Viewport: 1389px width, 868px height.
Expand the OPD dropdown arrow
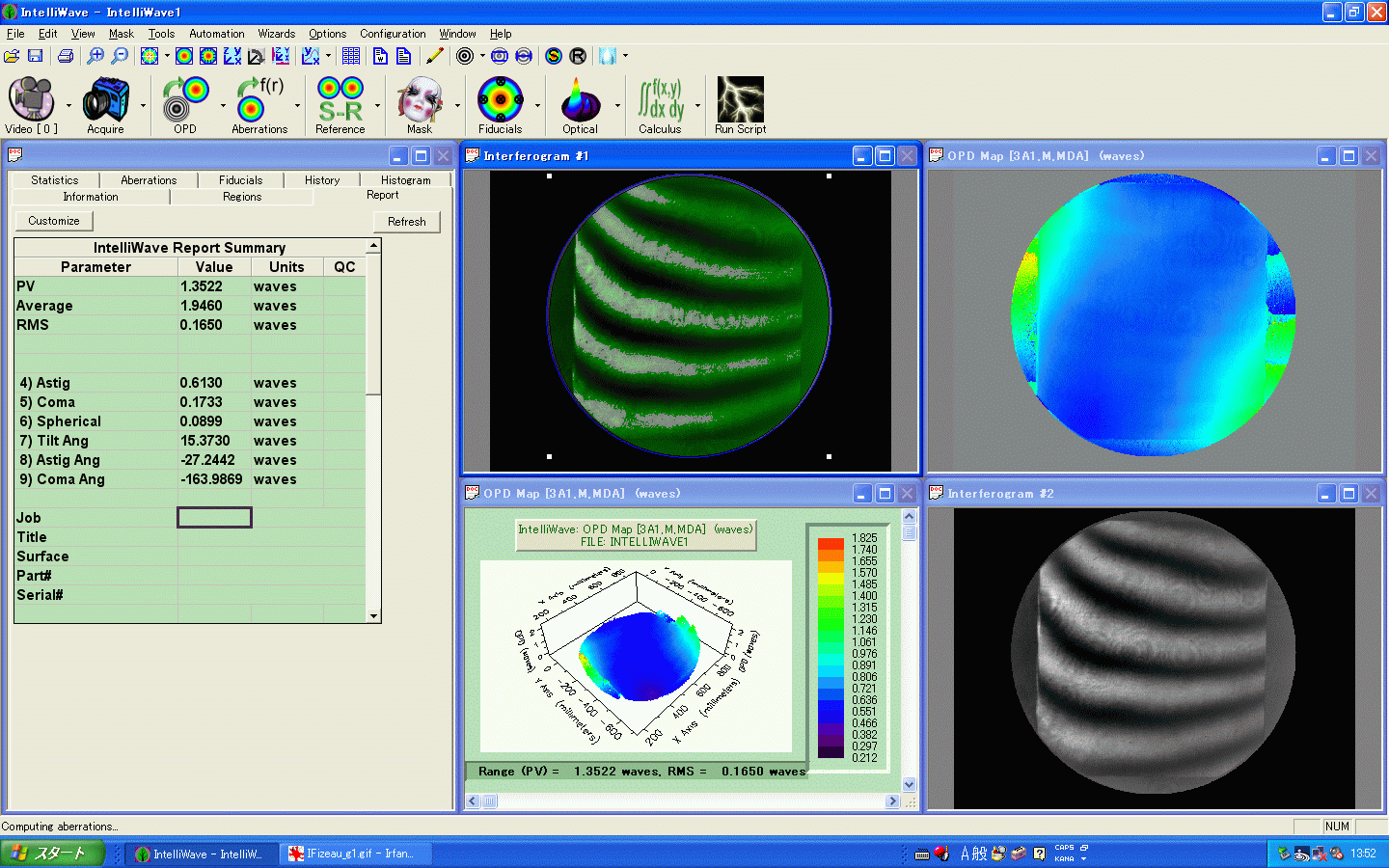(223, 106)
